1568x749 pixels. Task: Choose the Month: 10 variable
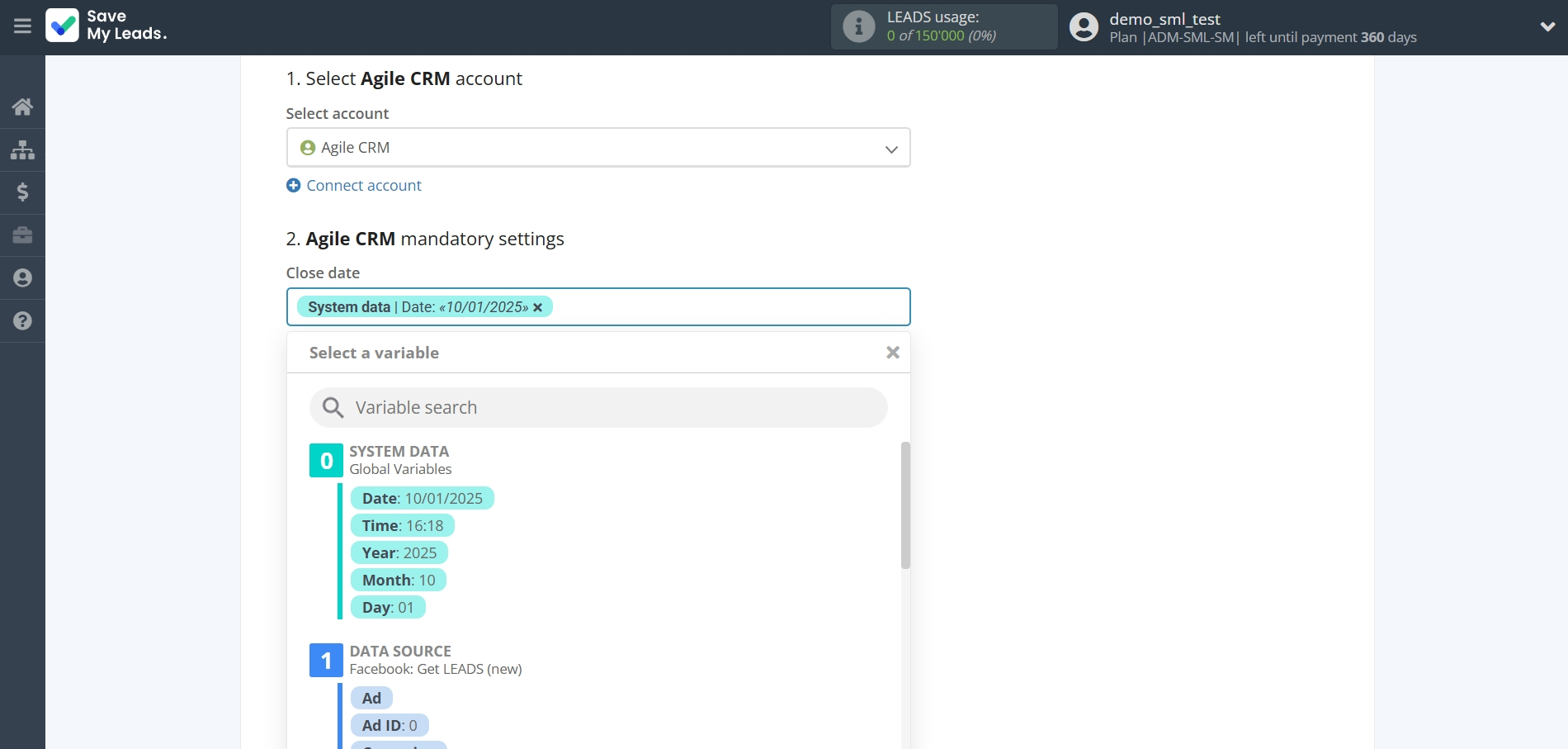pyautogui.click(x=398, y=581)
